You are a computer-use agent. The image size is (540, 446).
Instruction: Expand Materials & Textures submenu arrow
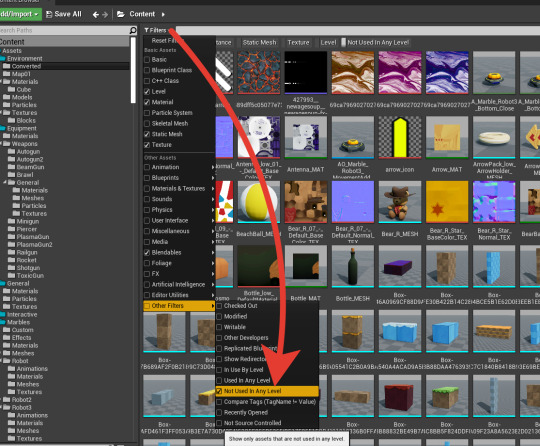213,189
